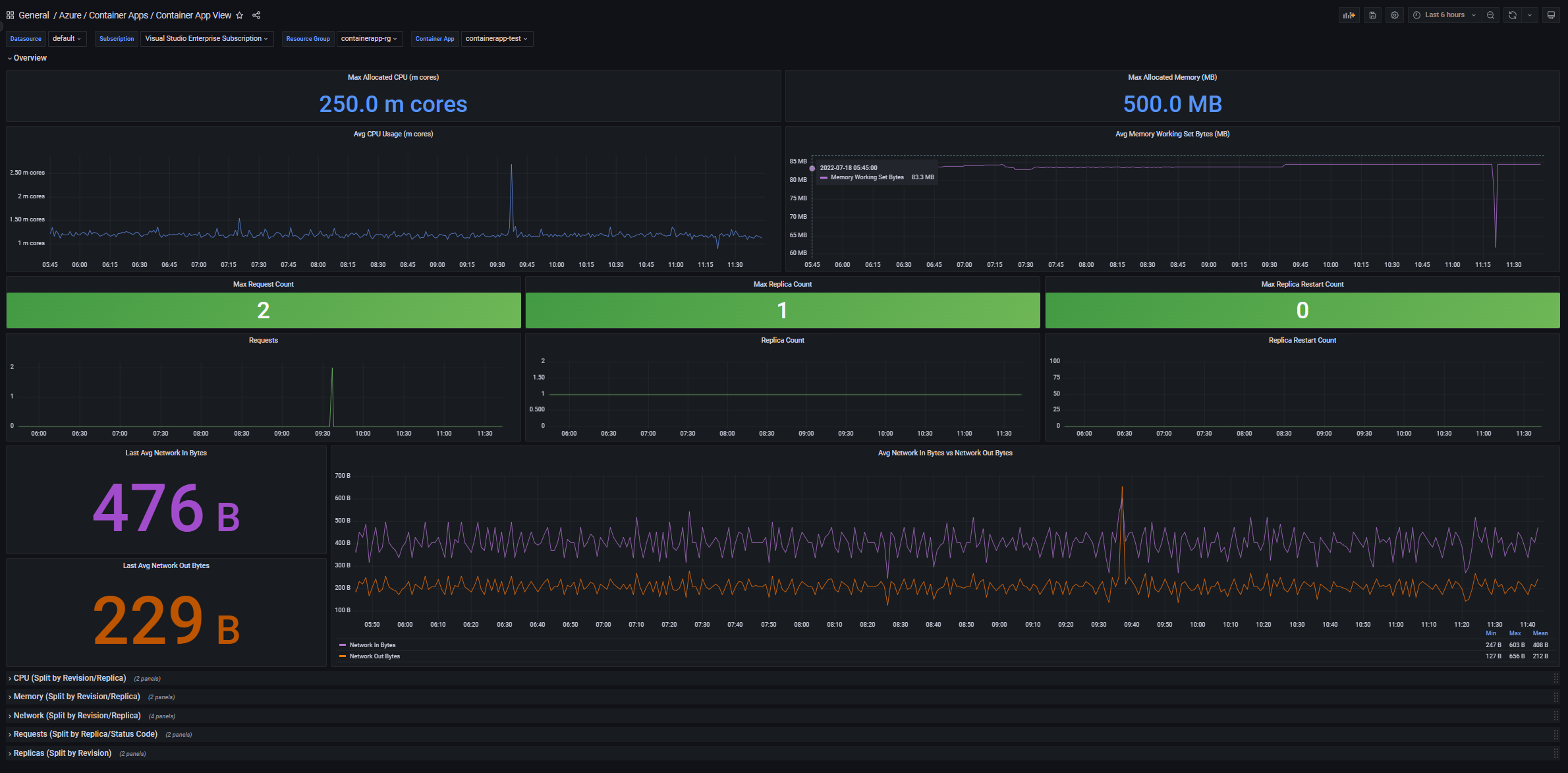The image size is (1568, 773).
Task: Open the refresh interval dropdown arrow
Action: point(1530,15)
